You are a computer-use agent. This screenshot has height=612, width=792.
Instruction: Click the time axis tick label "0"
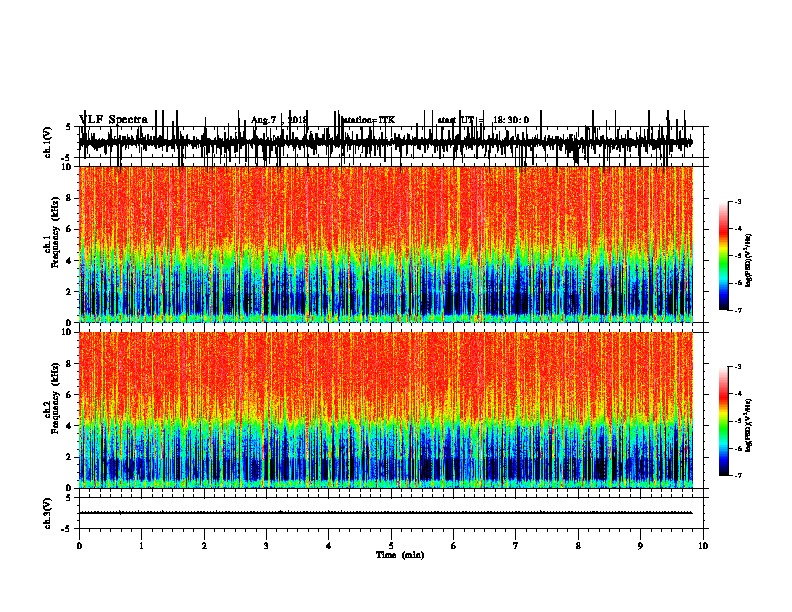tap(79, 546)
